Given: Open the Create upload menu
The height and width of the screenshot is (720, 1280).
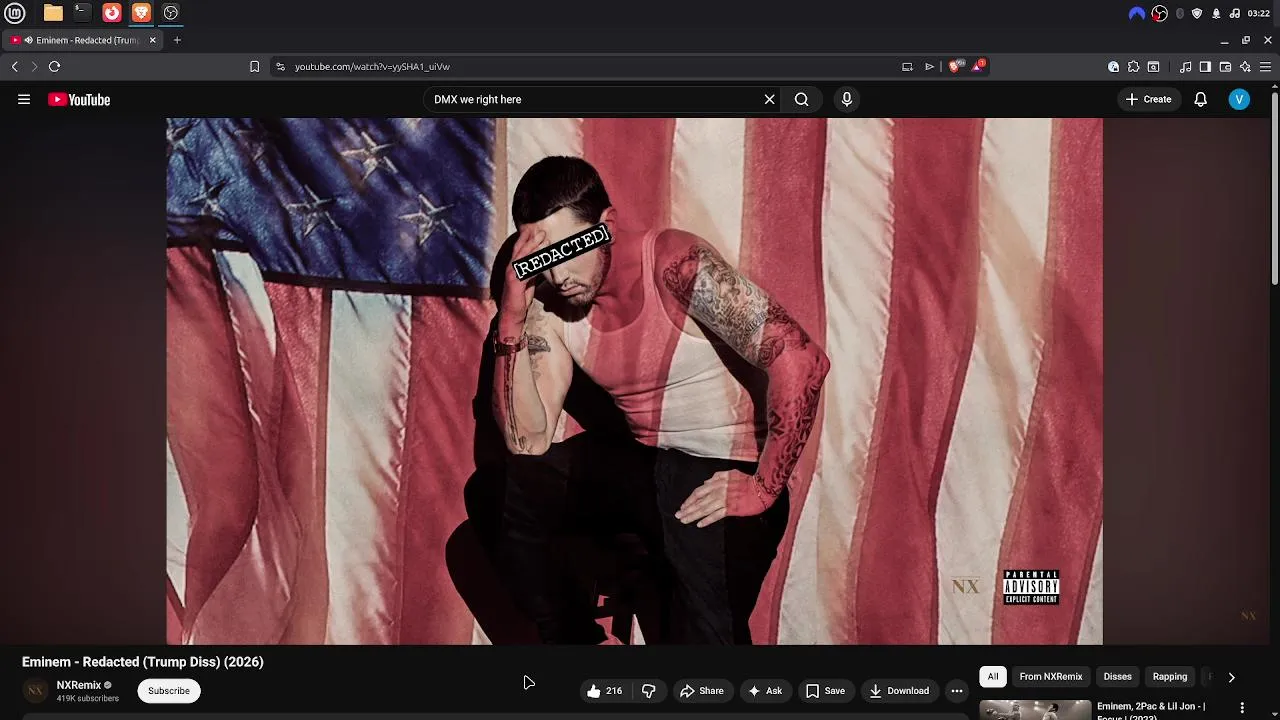Looking at the screenshot, I should [x=1148, y=99].
